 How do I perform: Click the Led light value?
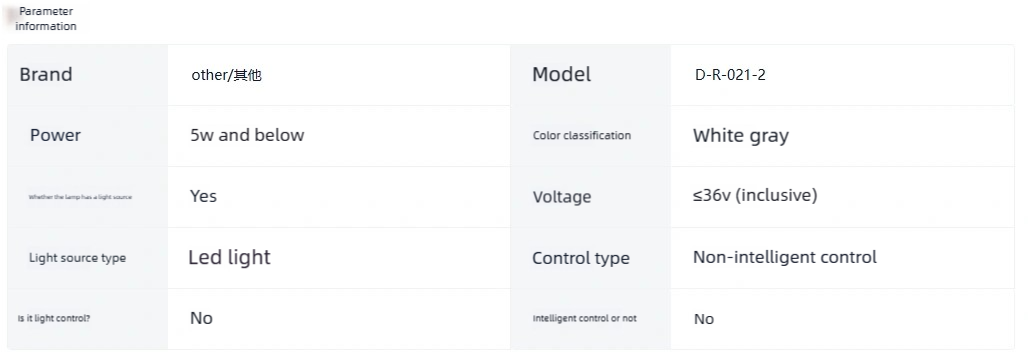point(229,257)
